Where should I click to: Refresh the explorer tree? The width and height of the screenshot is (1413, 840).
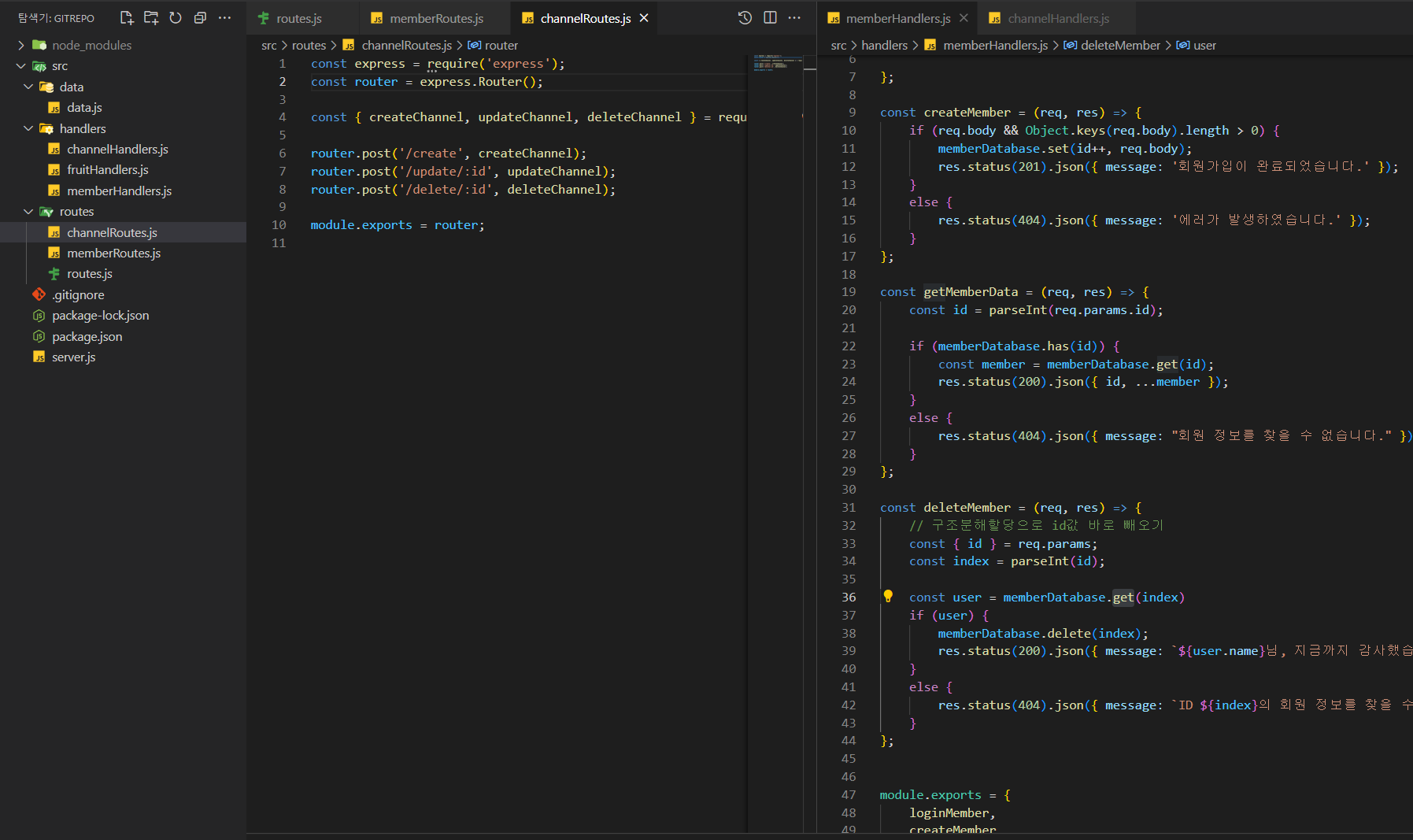click(176, 17)
